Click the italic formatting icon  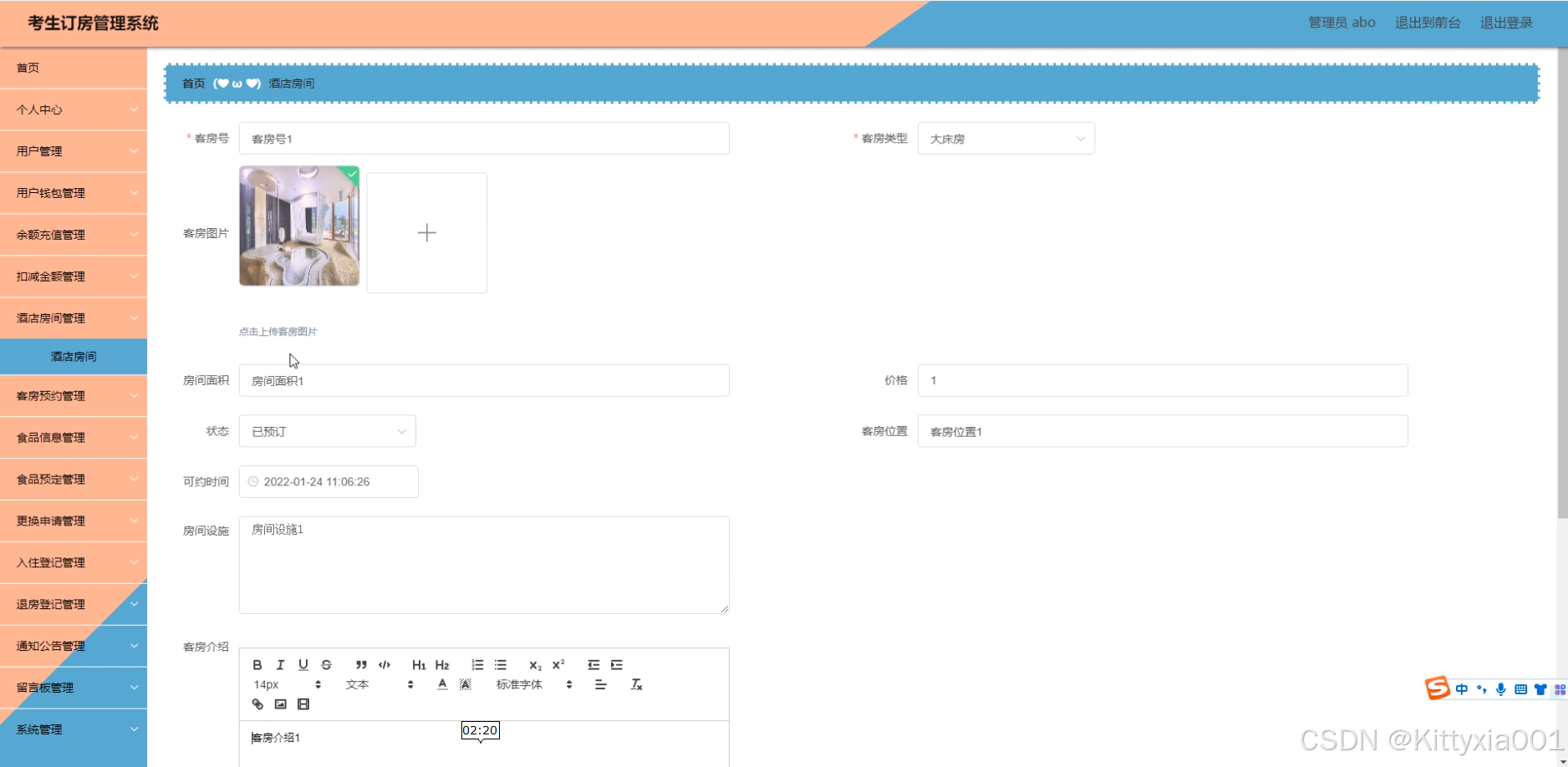[280, 665]
